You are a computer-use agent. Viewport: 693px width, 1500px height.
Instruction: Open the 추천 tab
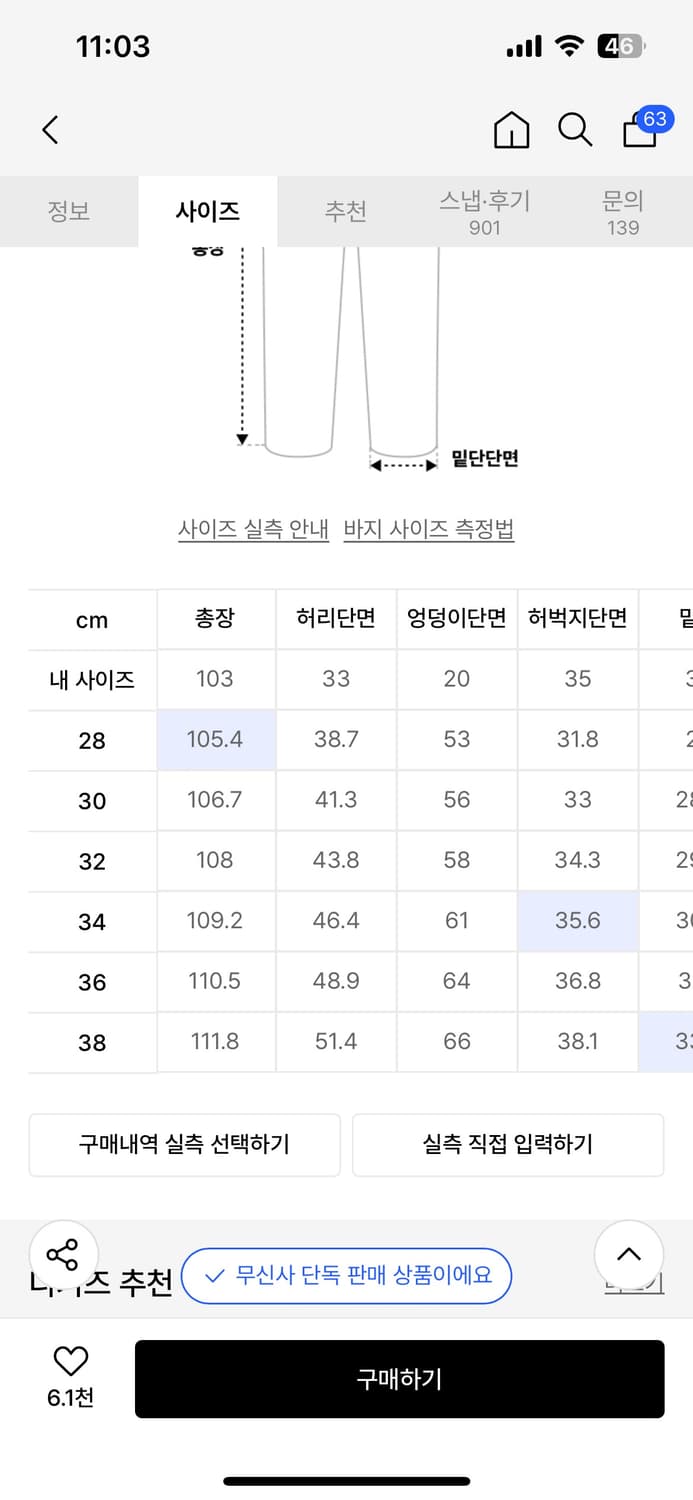(x=346, y=211)
